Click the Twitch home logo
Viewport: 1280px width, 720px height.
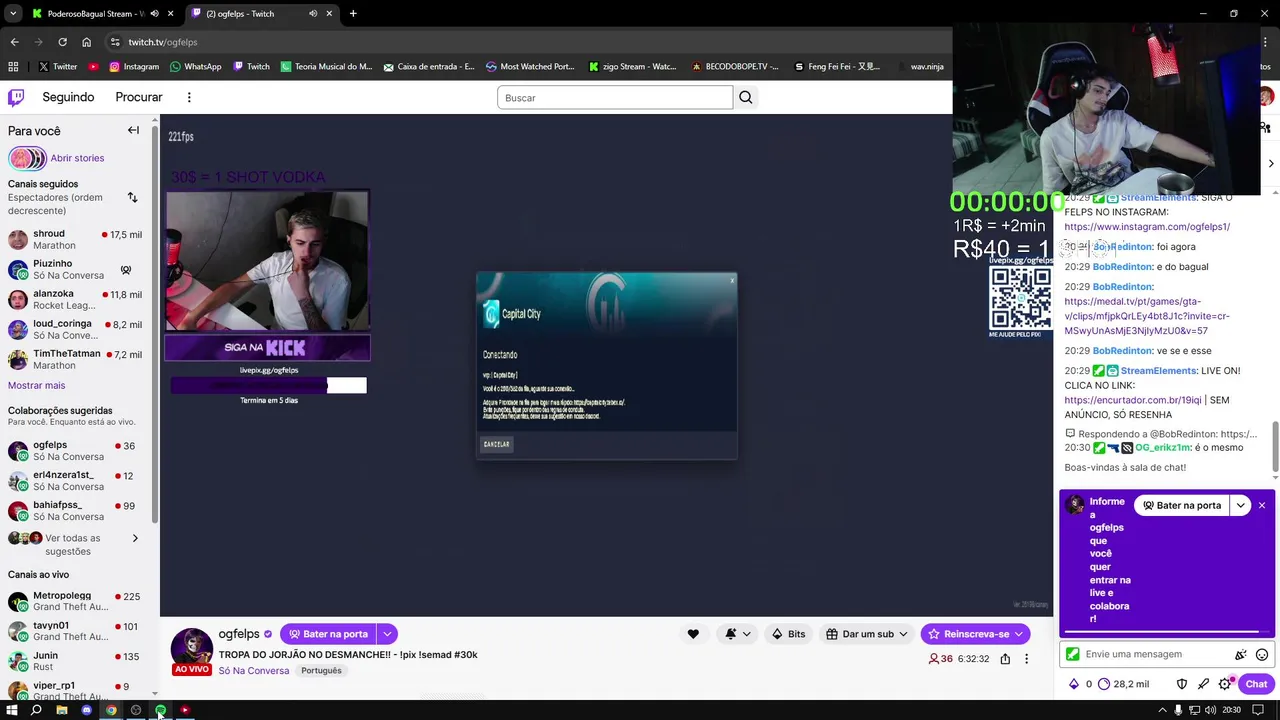tap(16, 97)
